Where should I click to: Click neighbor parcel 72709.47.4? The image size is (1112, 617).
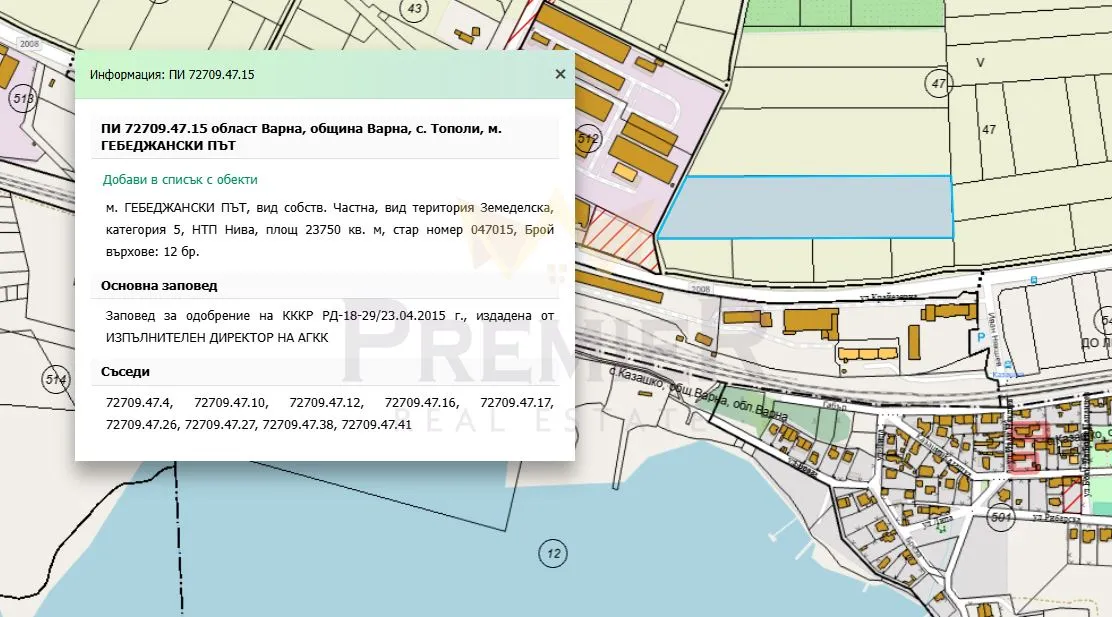click(139, 403)
